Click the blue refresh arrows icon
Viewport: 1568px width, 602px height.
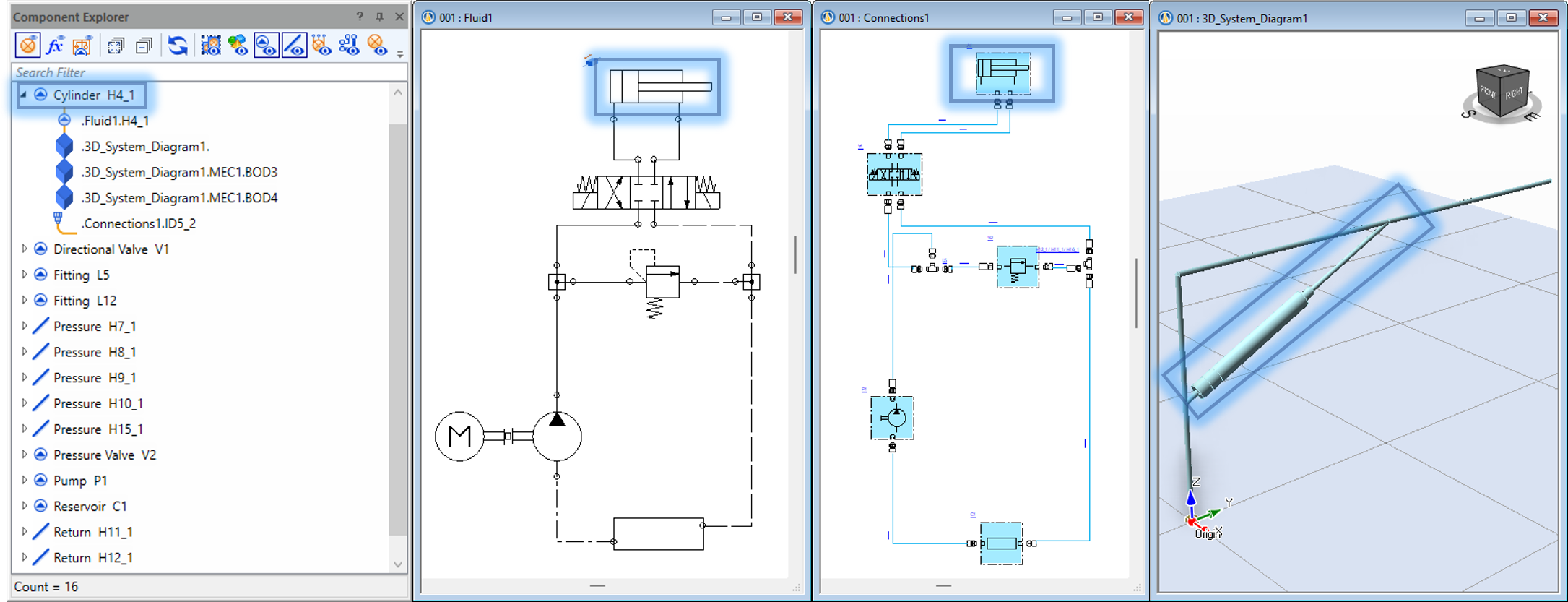click(x=177, y=46)
